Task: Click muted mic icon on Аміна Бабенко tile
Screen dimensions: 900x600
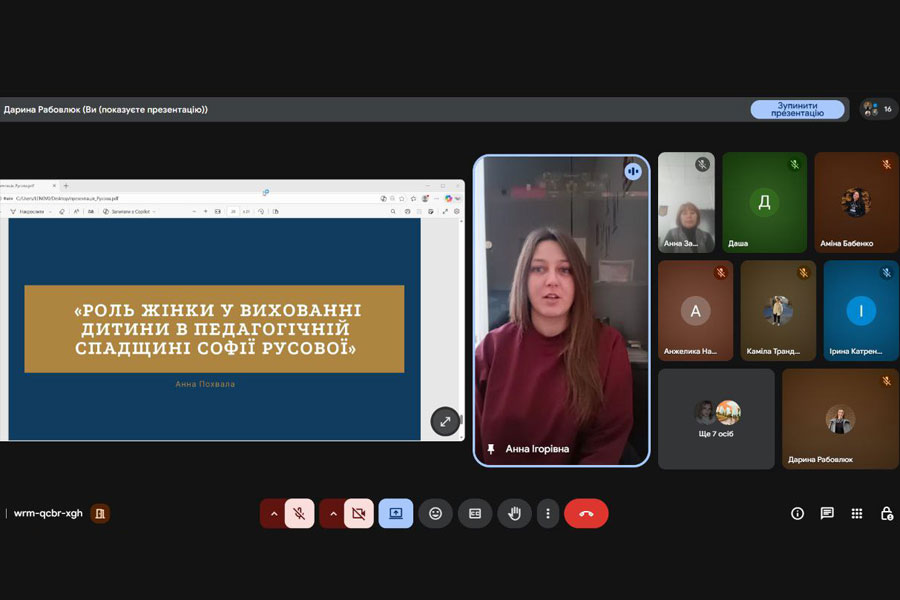Action: [886, 165]
